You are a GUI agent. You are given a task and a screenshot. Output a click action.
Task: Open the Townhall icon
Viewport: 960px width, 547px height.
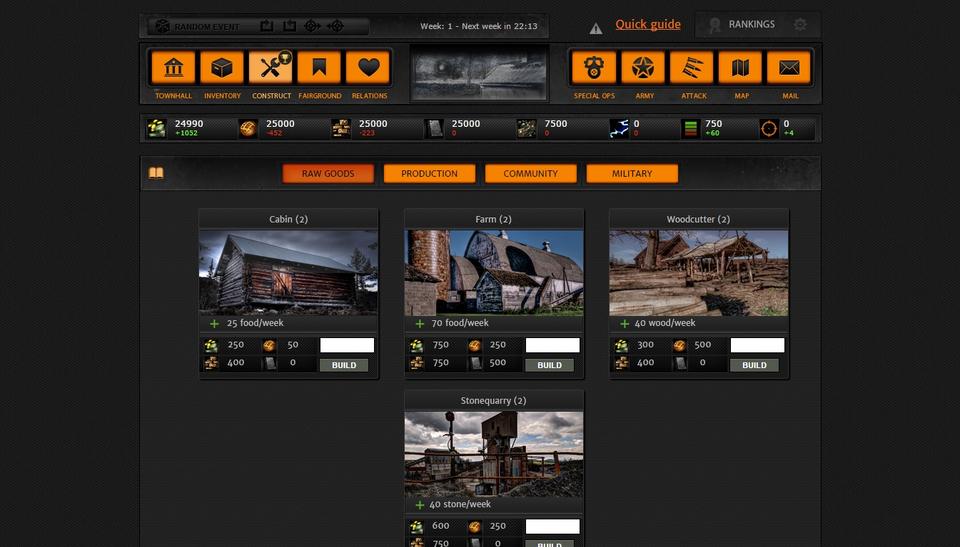point(173,68)
